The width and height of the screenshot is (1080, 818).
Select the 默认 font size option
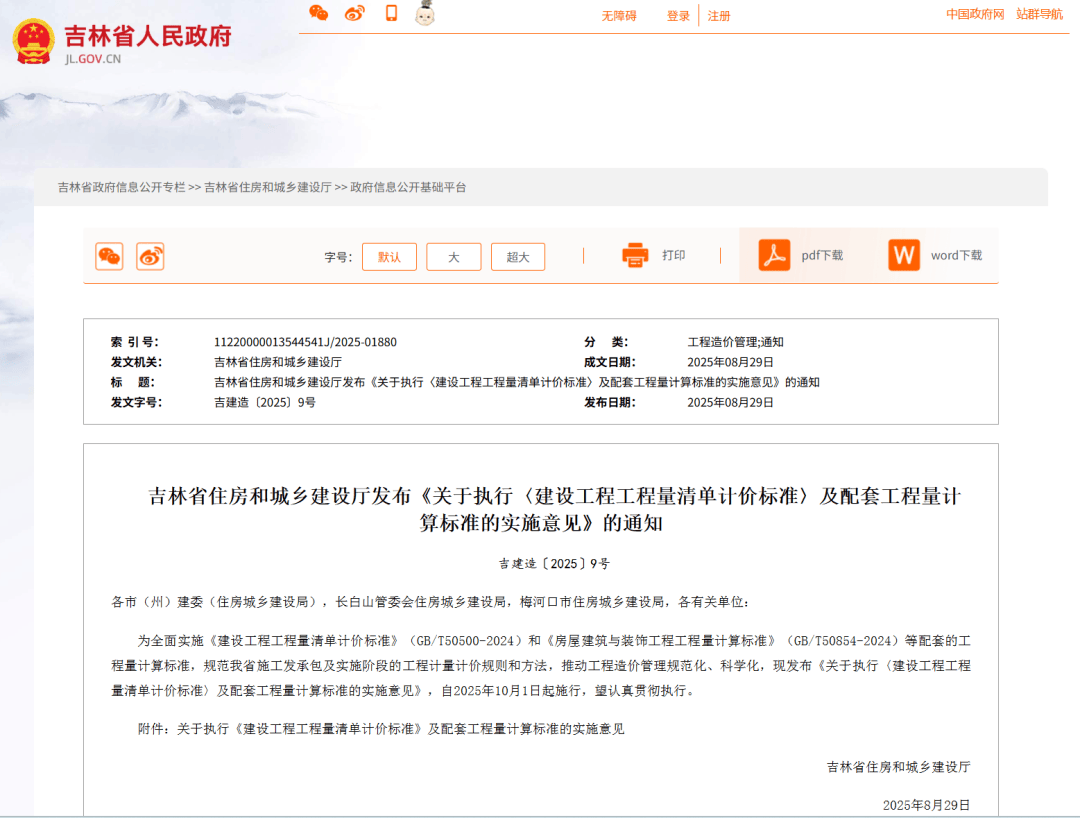[x=389, y=257]
